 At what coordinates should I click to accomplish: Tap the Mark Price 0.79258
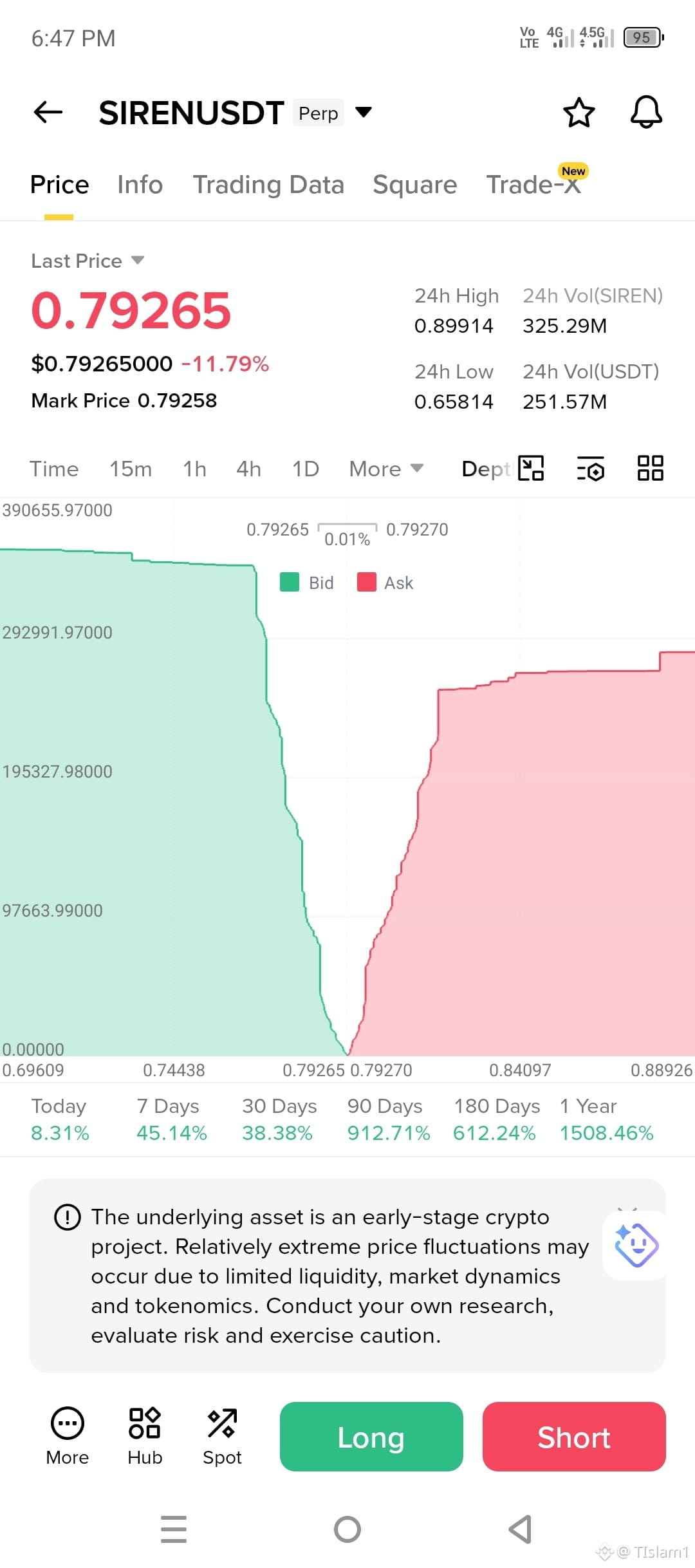[124, 400]
